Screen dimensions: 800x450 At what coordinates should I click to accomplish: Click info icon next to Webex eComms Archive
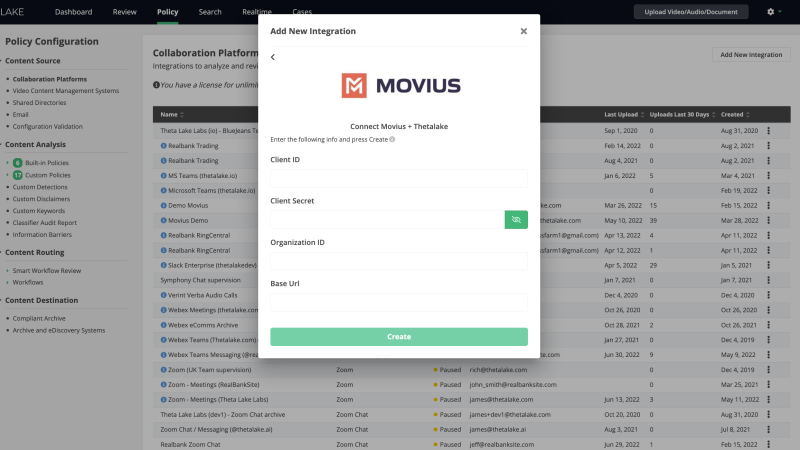click(163, 325)
